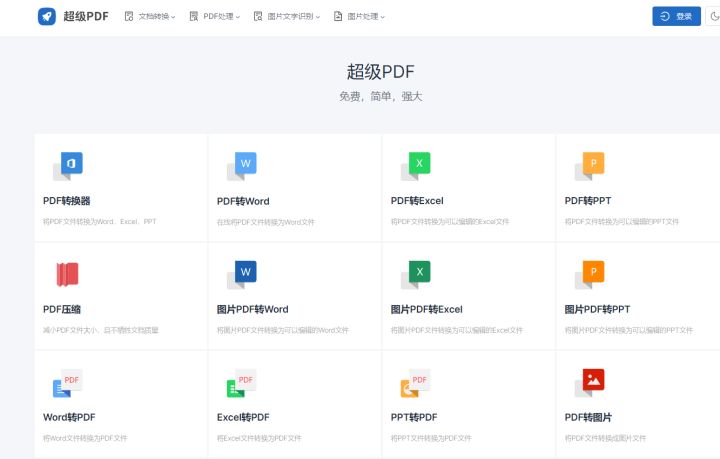Click the red picture icon above PDF转图片

(x=590, y=383)
